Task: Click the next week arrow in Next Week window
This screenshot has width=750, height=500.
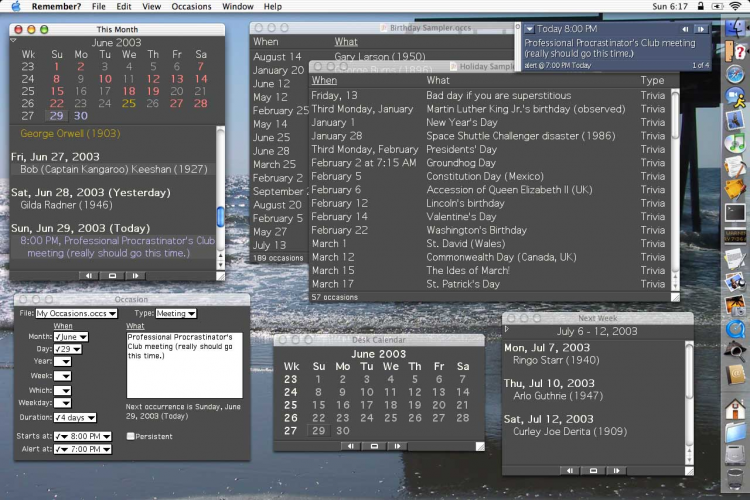Action: click(x=617, y=469)
